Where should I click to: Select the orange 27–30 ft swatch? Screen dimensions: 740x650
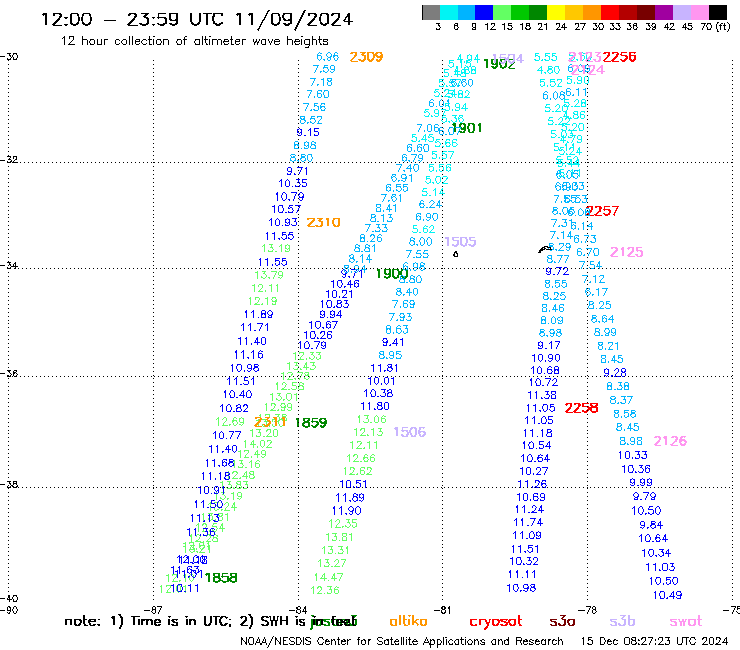592,12
